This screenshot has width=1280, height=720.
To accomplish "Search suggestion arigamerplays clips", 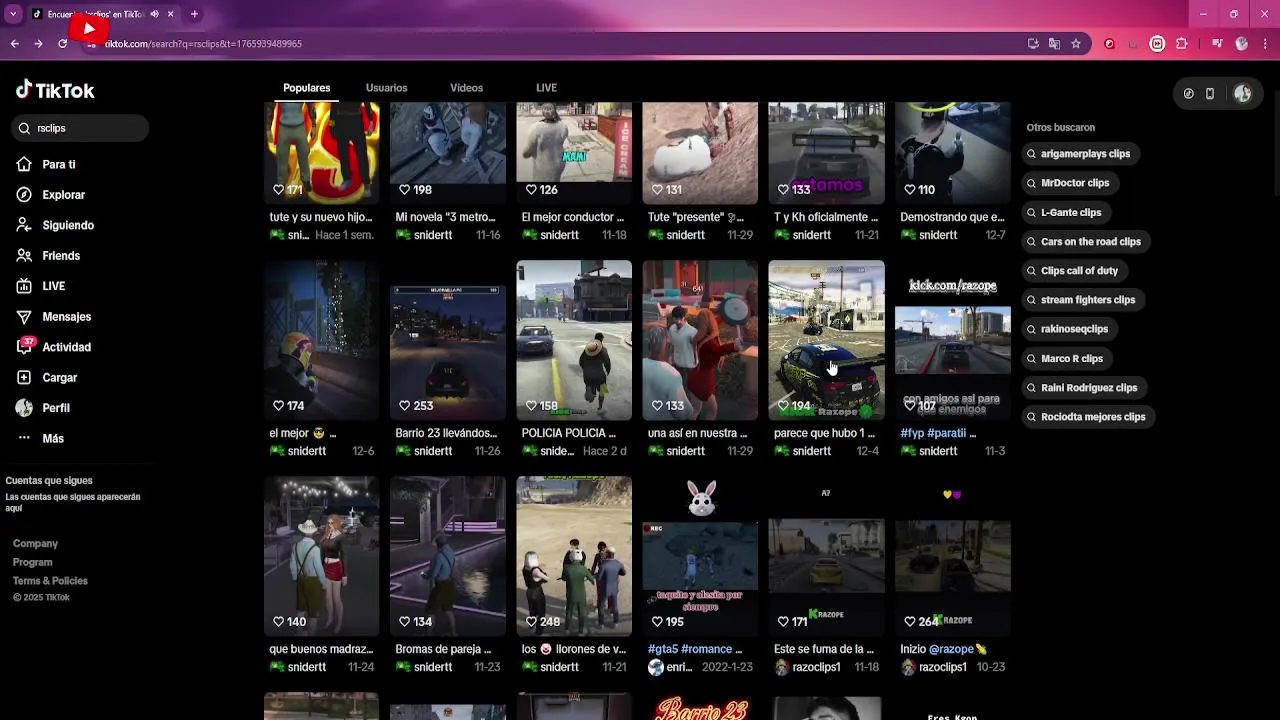I will 1078,154.
